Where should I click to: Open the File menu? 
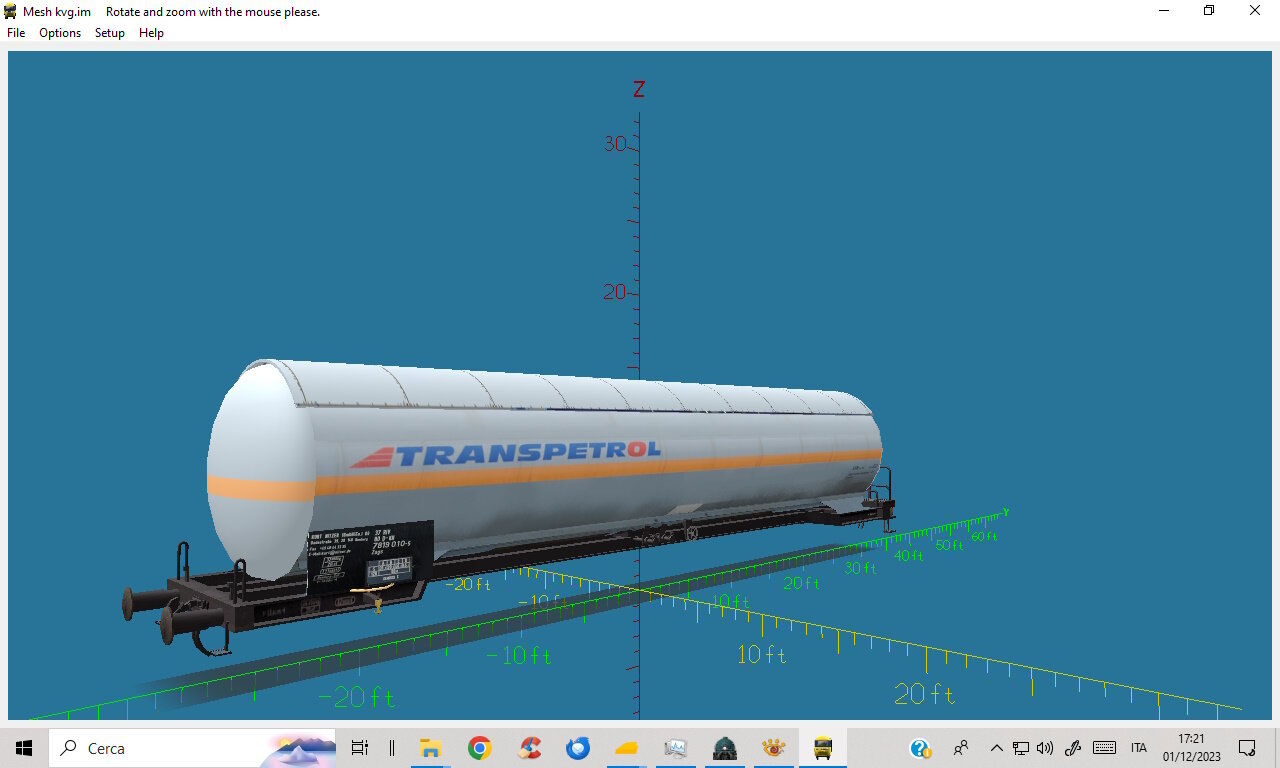[16, 33]
